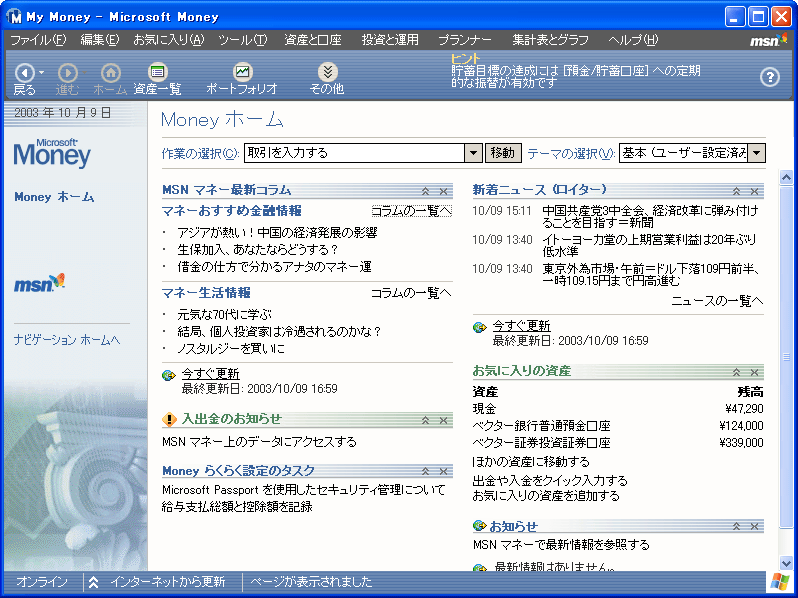798x598 pixels.
Task: Open the プランナー menu
Action: point(465,40)
